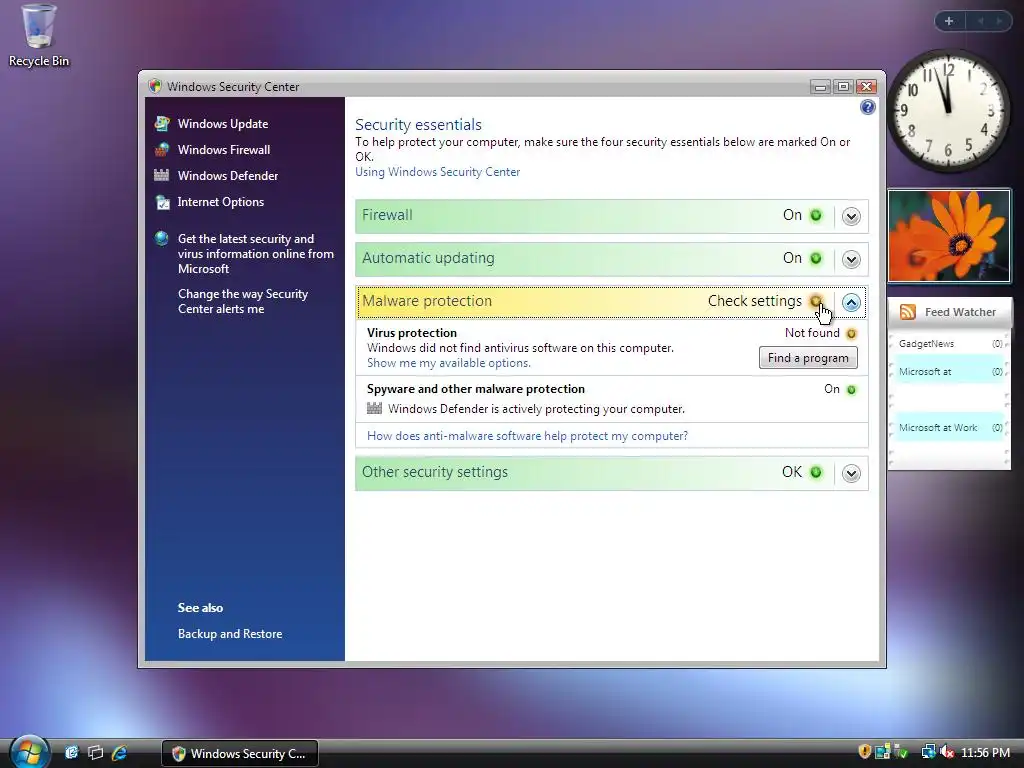This screenshot has width=1024, height=768.
Task: Click the muted volume tray icon
Action: point(947,752)
